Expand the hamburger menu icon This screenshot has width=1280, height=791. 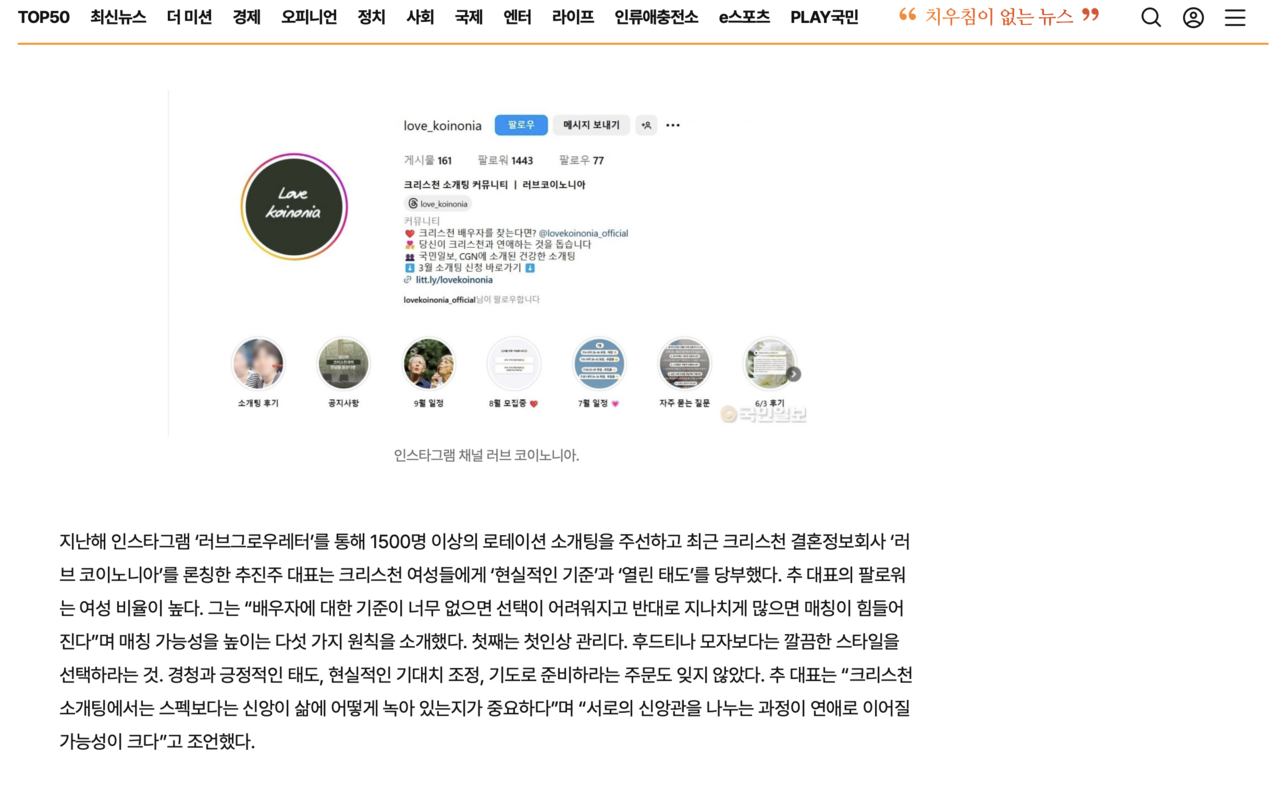pos(1235,17)
